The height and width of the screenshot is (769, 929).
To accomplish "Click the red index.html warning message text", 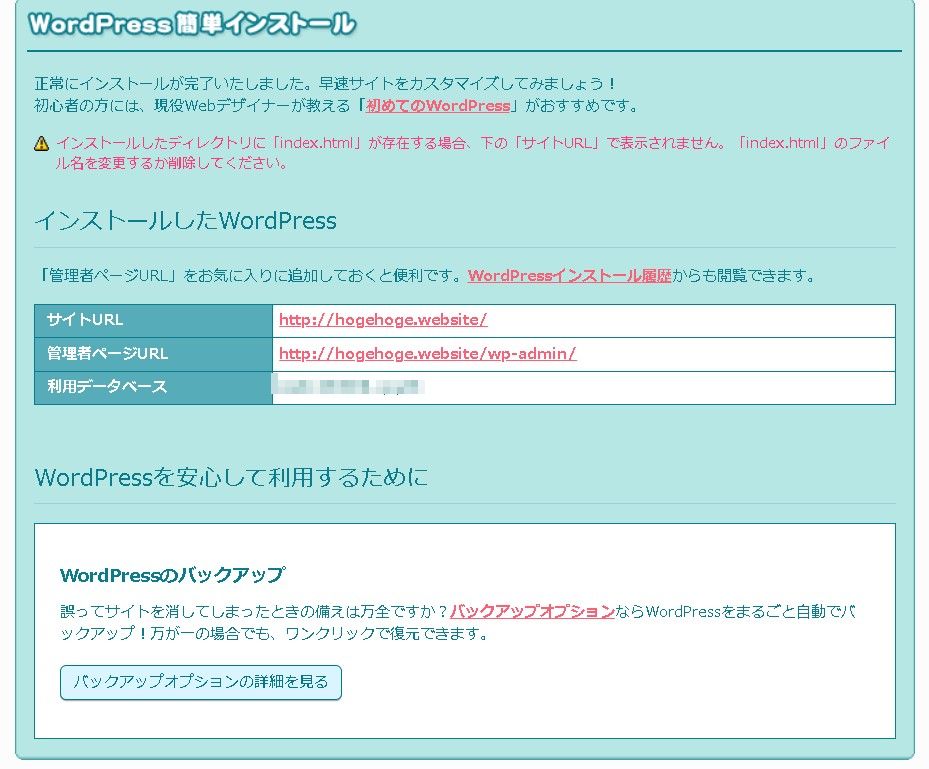I will coord(470,144).
